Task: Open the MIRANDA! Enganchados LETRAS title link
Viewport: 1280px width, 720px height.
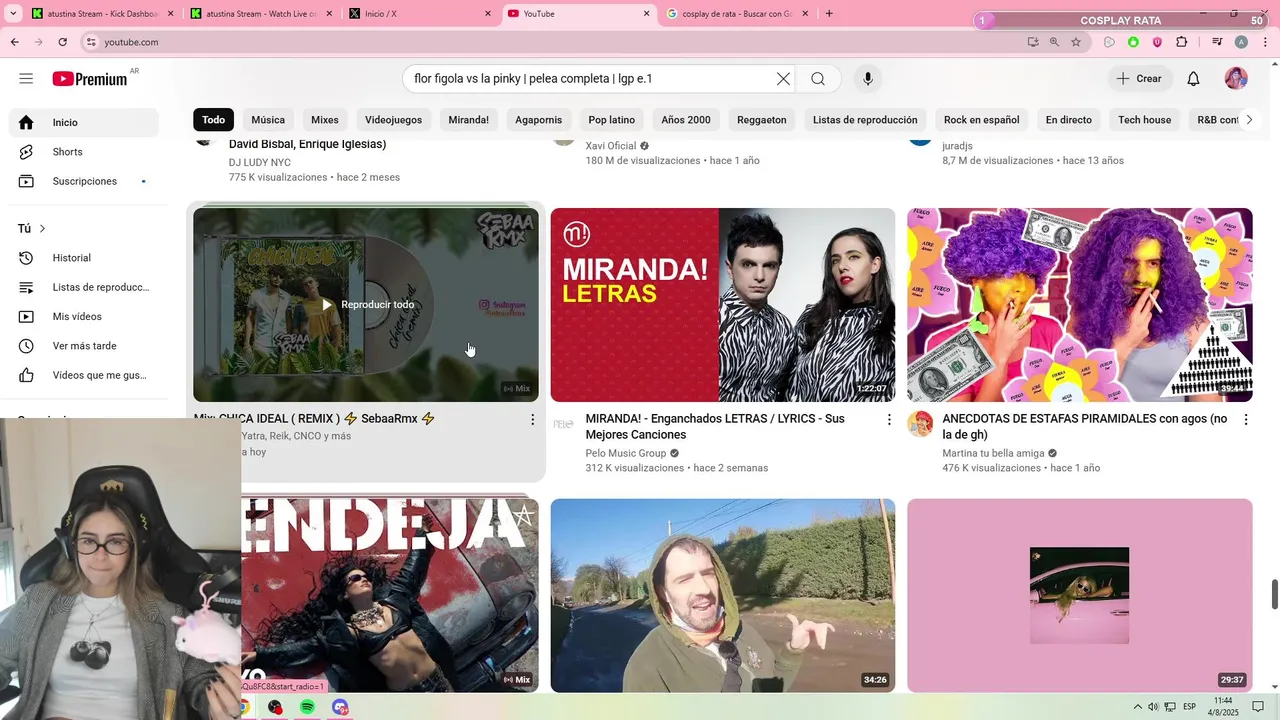Action: click(715, 427)
